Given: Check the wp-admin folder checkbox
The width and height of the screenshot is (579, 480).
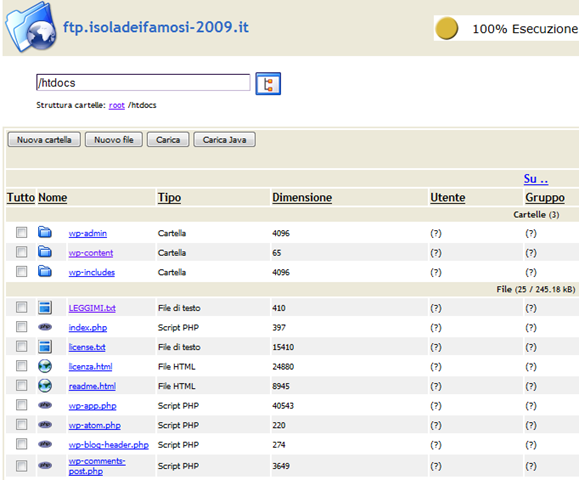Looking at the screenshot, I should click(x=21, y=232).
